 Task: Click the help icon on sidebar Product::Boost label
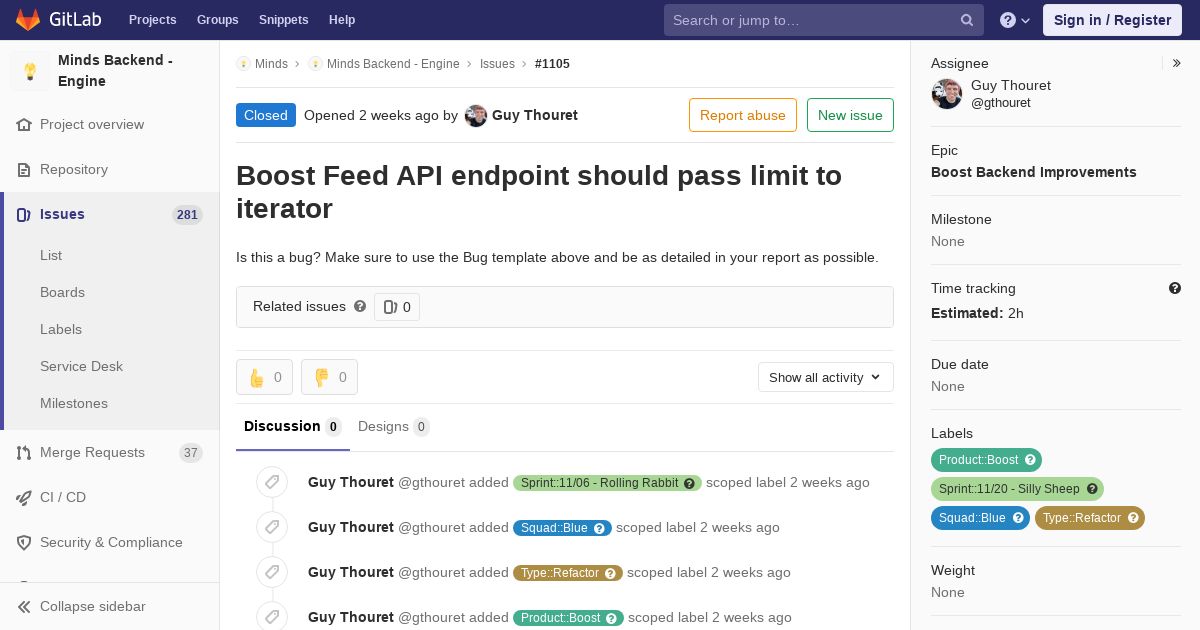tap(1031, 460)
